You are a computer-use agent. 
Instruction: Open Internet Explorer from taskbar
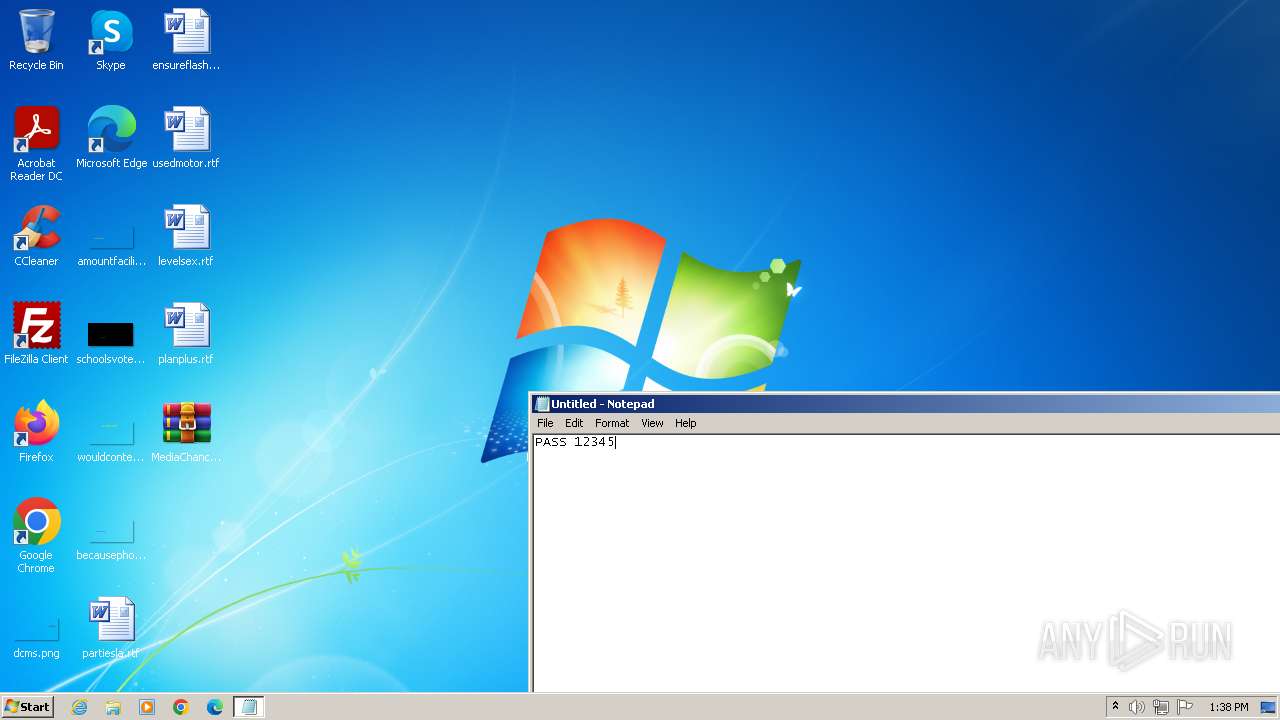[80, 707]
